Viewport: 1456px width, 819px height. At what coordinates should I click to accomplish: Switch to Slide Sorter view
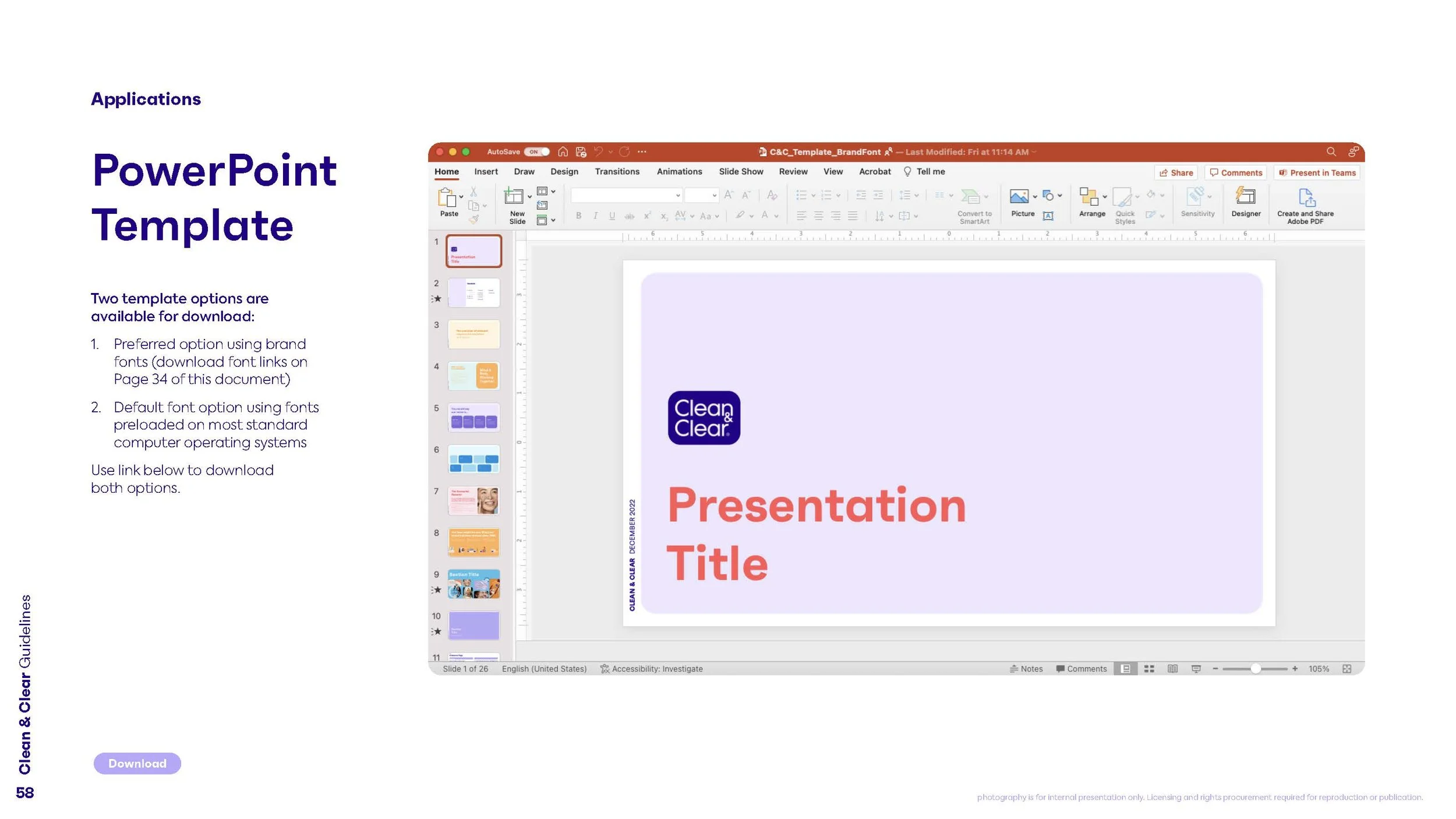point(1148,669)
